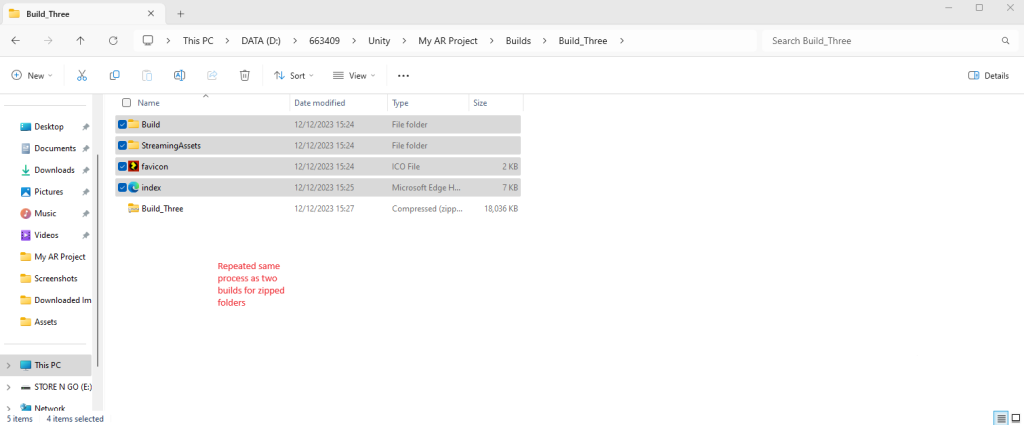This screenshot has width=1024, height=425.
Task: Toggle the select-all checkbox beside Name header
Action: tap(126, 103)
